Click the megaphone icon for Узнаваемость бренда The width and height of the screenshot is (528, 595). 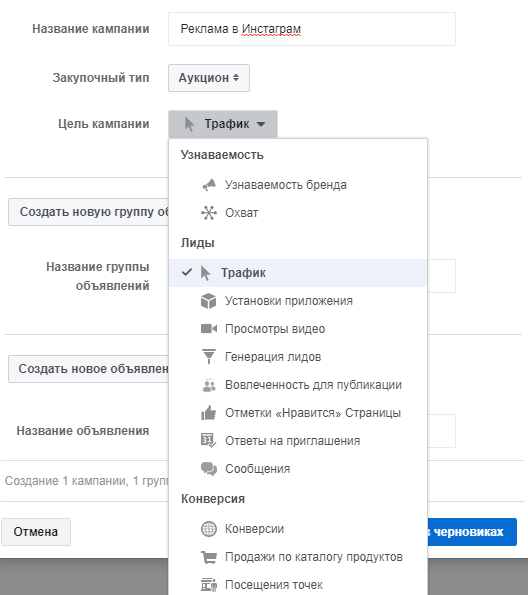pyautogui.click(x=209, y=185)
